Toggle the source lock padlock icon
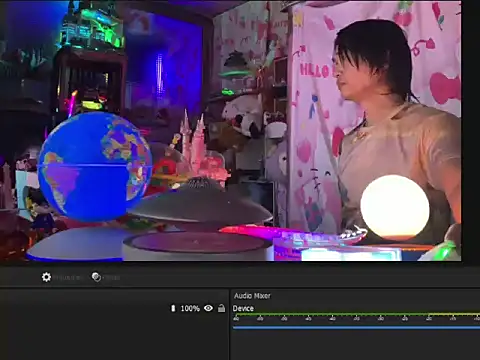 pos(221,308)
